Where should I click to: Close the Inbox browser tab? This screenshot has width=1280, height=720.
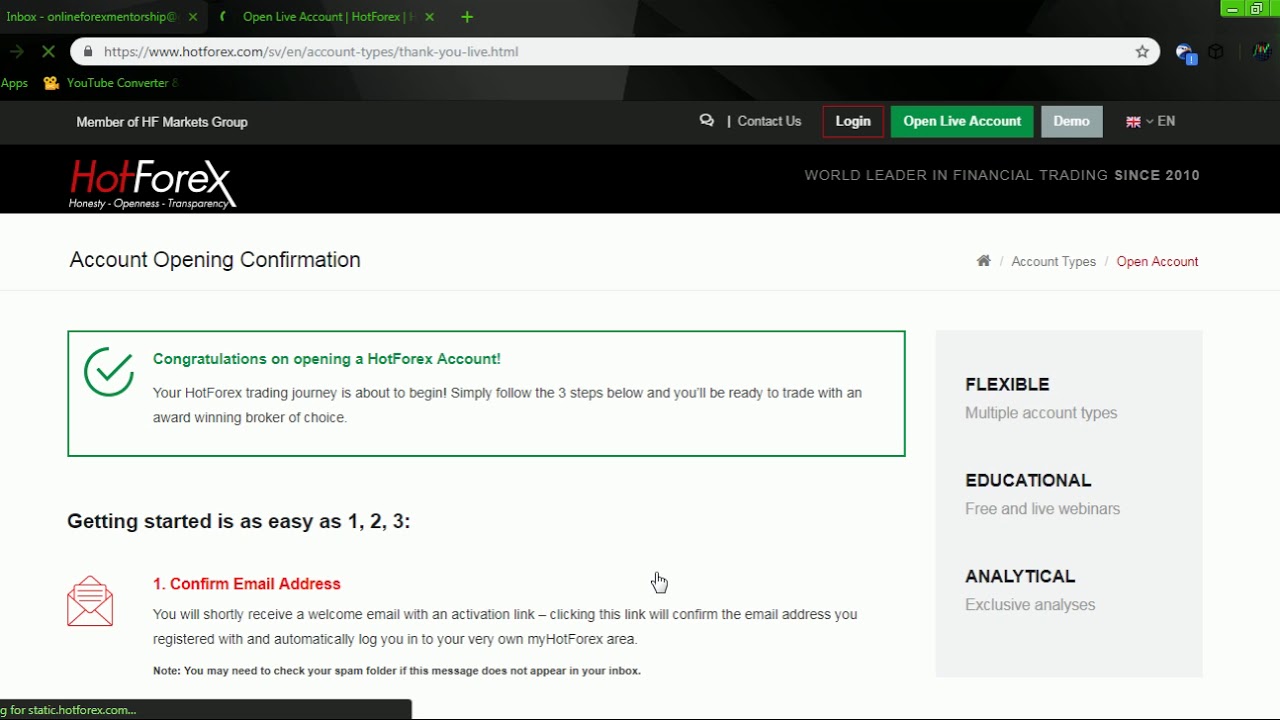tap(193, 17)
